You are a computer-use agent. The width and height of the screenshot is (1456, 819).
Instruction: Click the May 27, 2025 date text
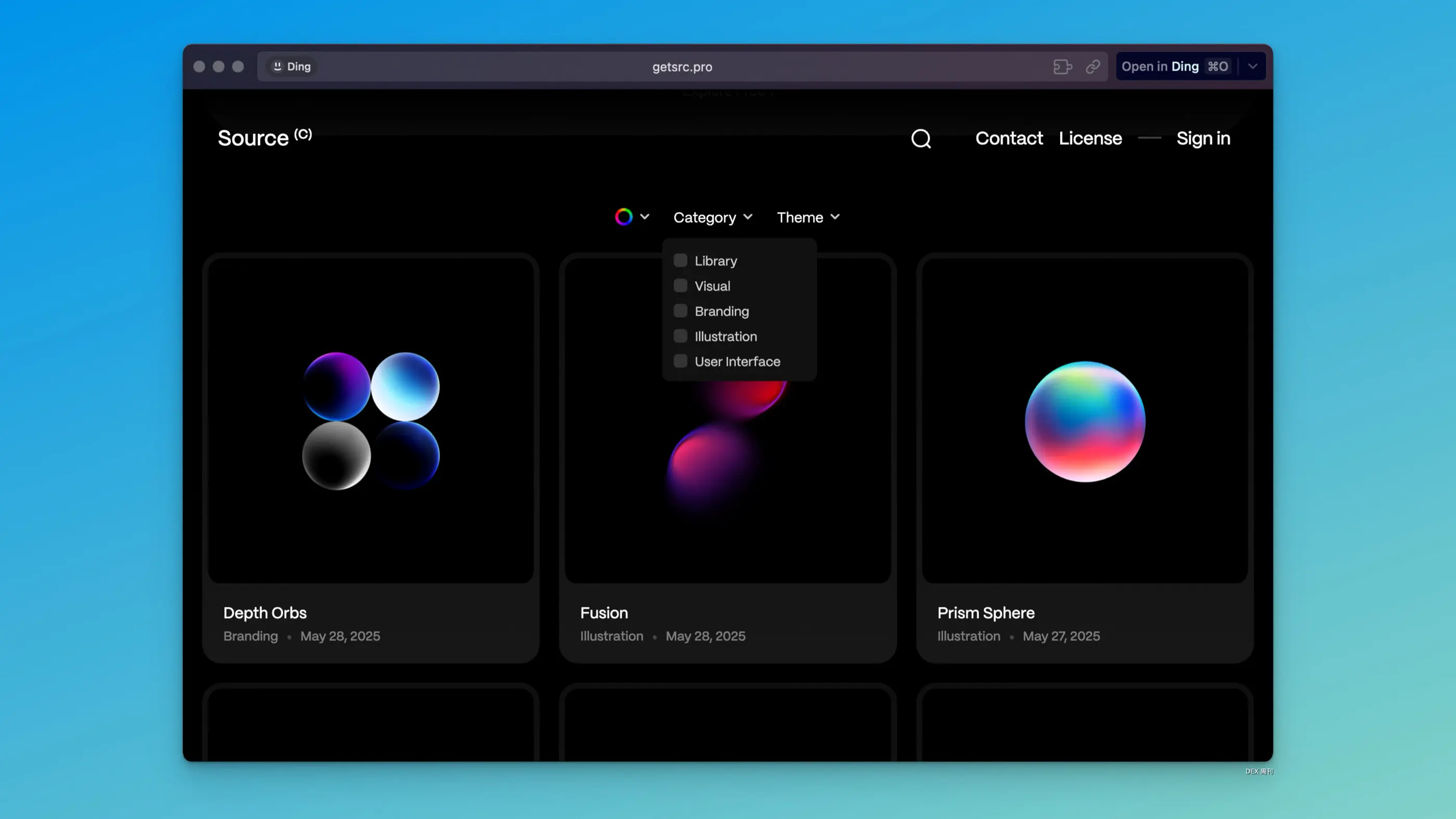click(x=1061, y=636)
